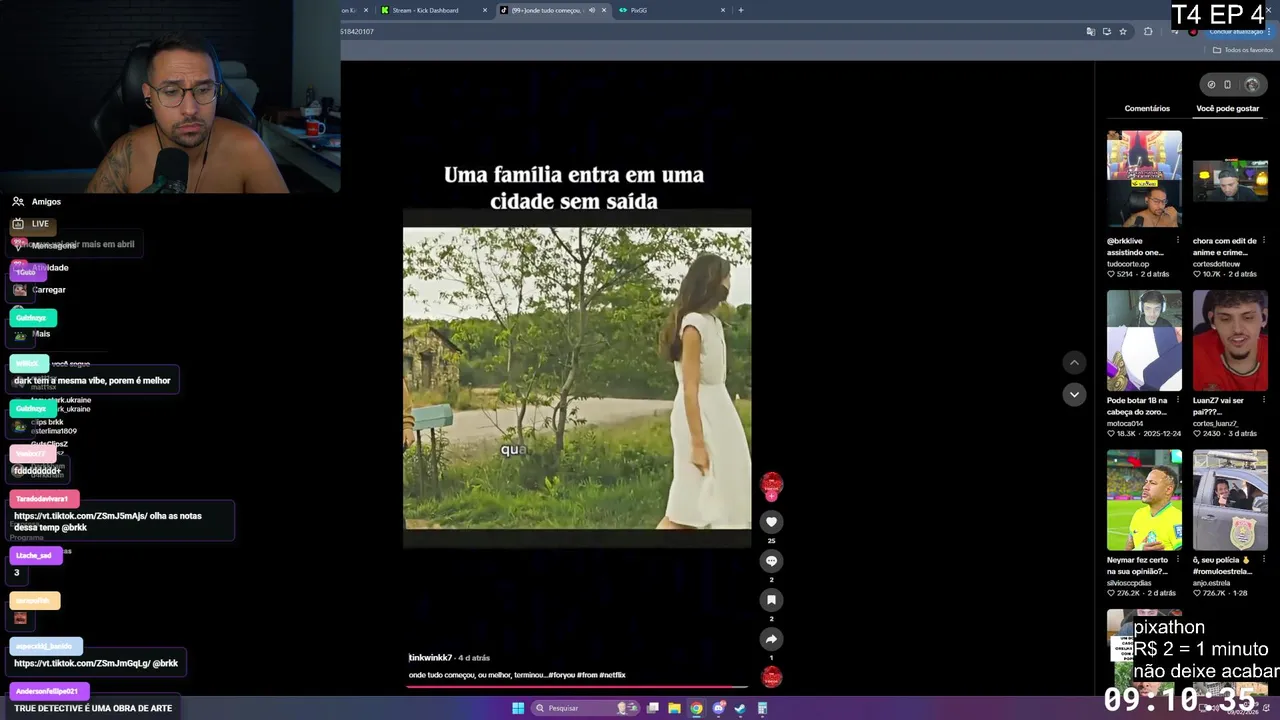Open Todos os favoritos bookmarks folder
This screenshot has height=720, width=1280.
[1242, 50]
